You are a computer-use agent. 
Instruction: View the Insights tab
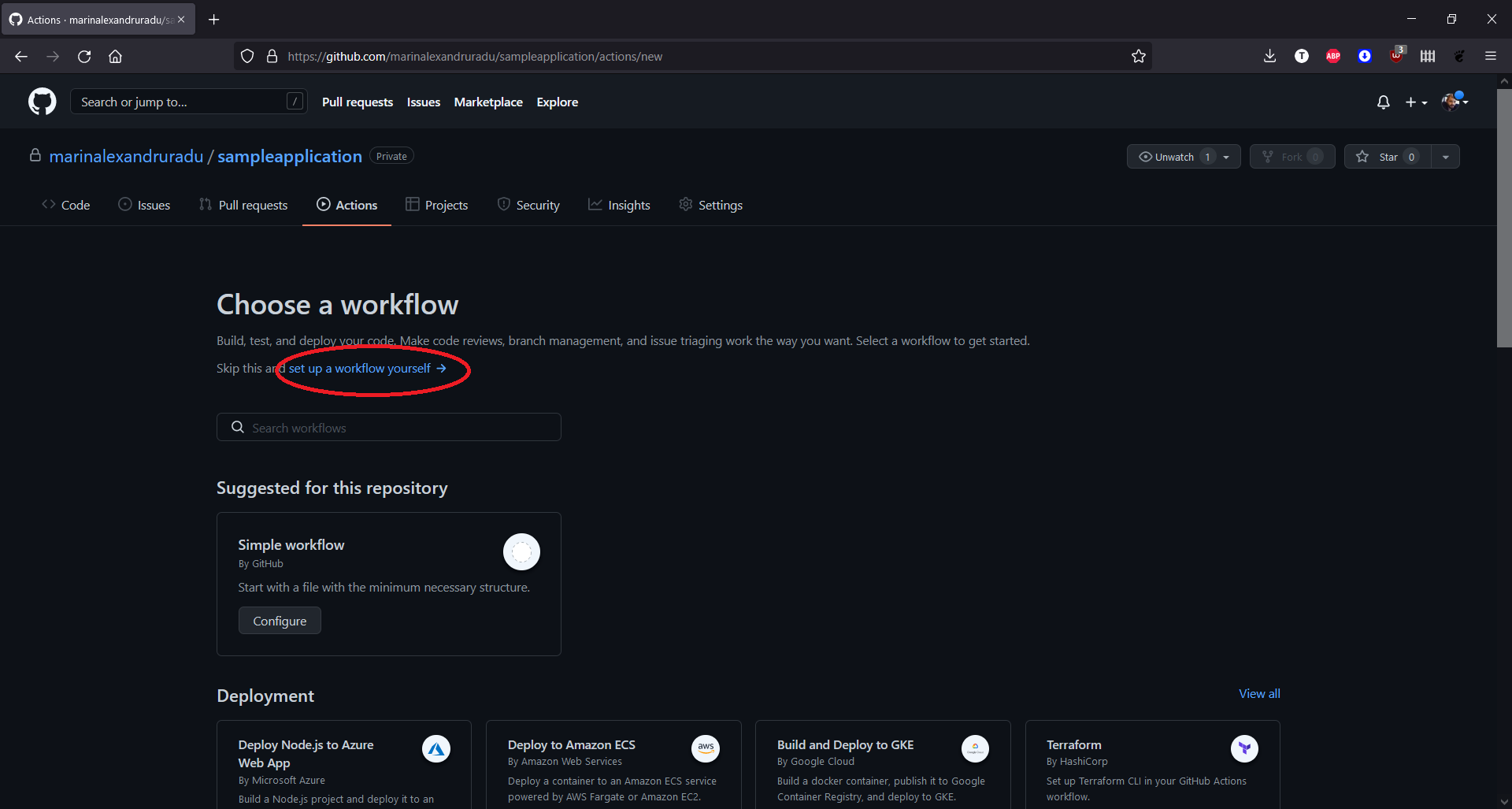coord(619,205)
